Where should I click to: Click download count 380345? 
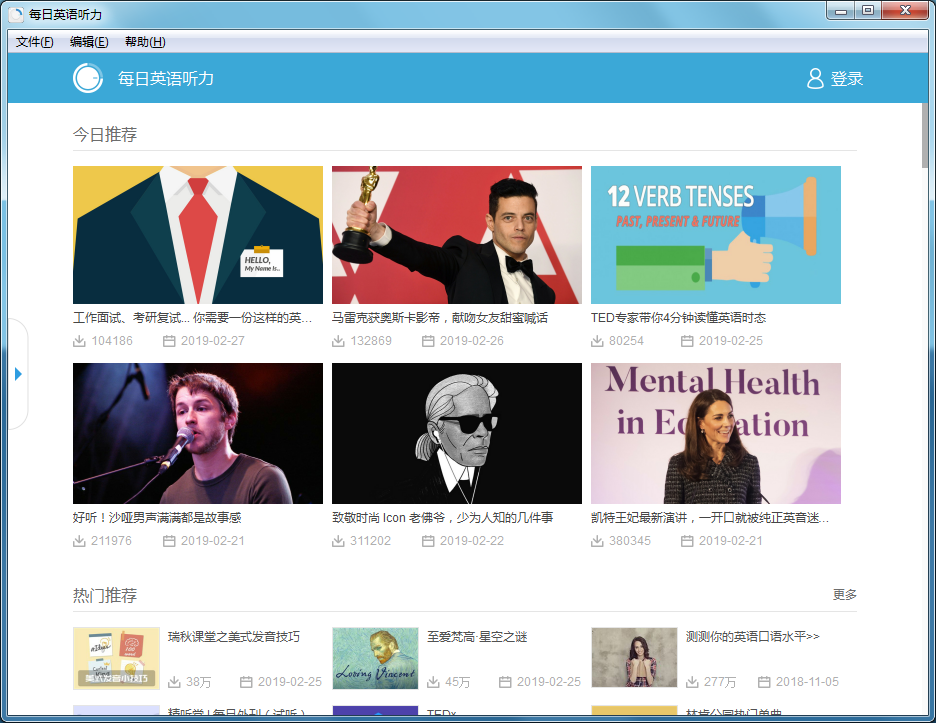click(x=630, y=541)
